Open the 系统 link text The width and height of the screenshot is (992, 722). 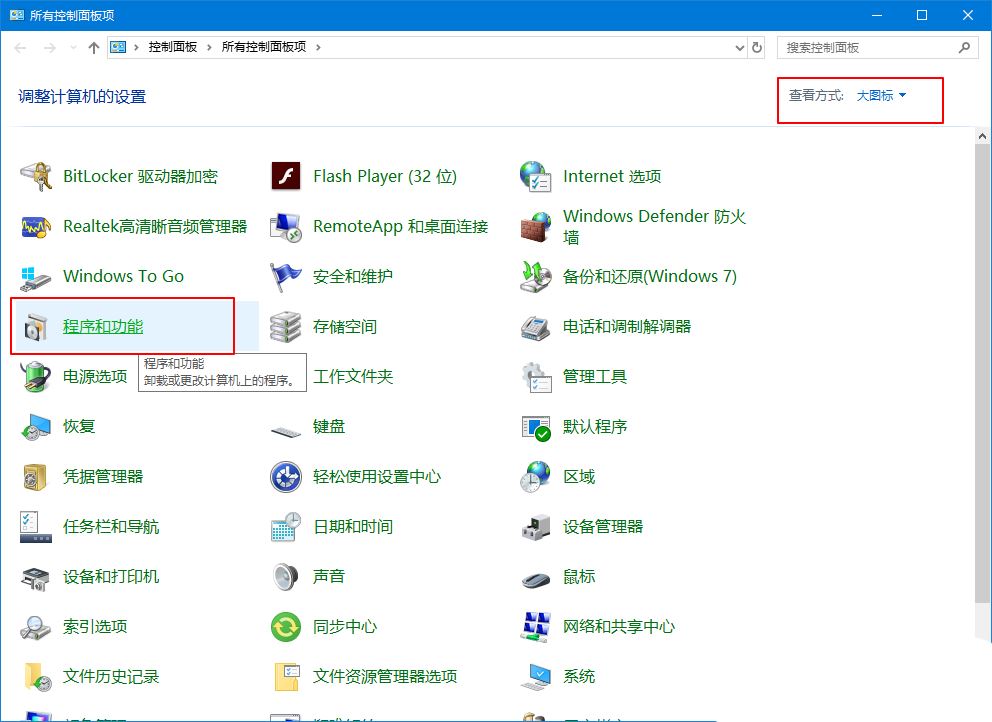tap(579, 676)
